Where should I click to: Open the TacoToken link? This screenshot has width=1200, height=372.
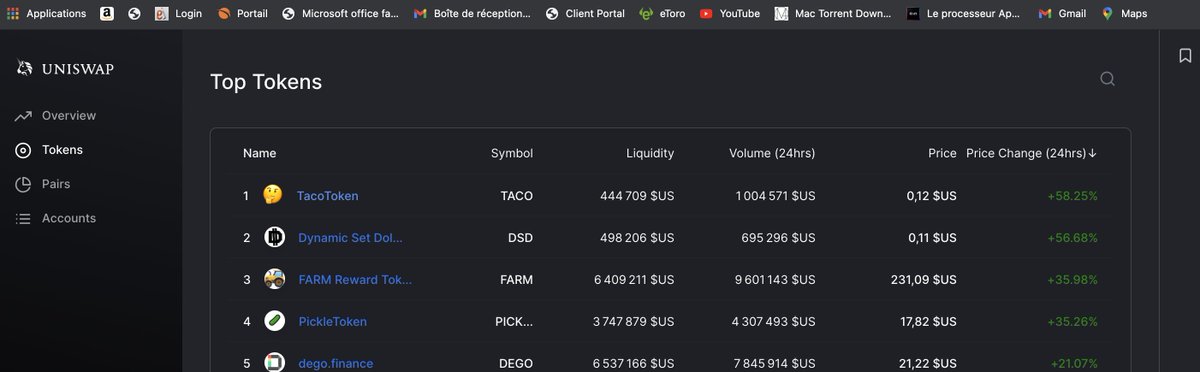(x=328, y=196)
